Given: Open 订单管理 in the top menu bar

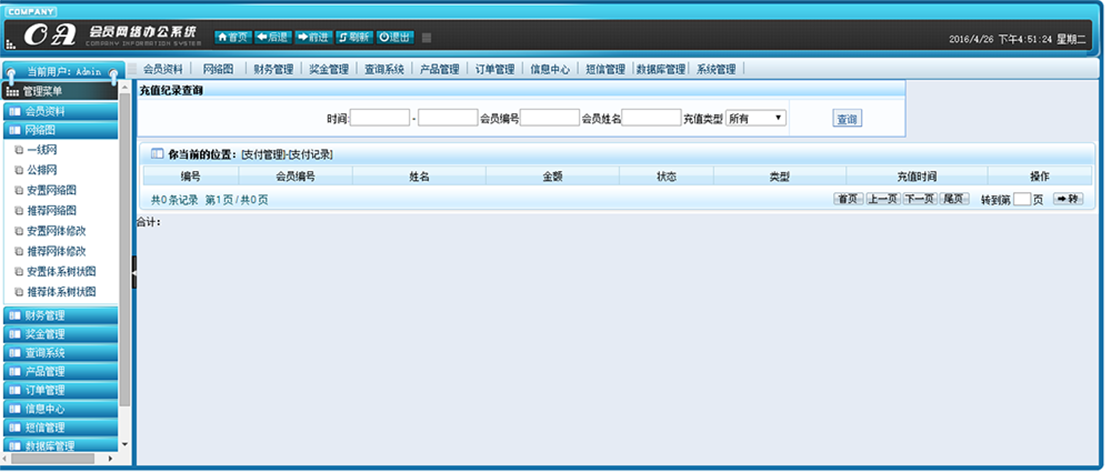Looking at the screenshot, I should [495, 69].
